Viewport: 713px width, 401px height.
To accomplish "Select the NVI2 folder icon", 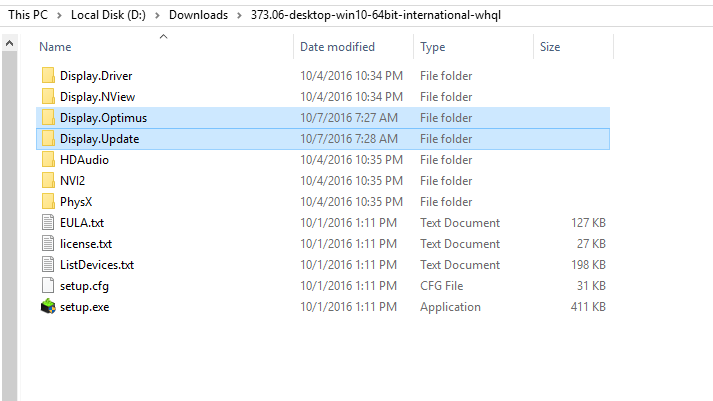I will click(x=48, y=180).
